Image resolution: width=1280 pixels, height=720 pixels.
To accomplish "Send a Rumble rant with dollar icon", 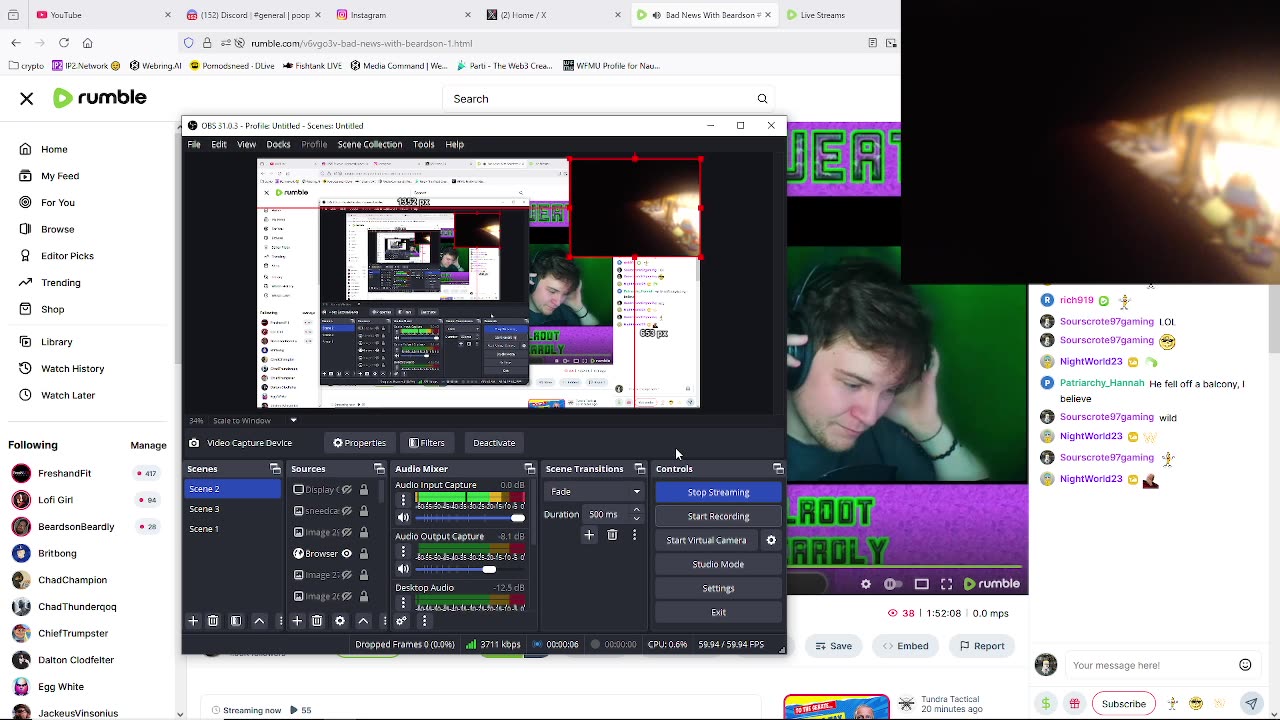I will point(1046,703).
